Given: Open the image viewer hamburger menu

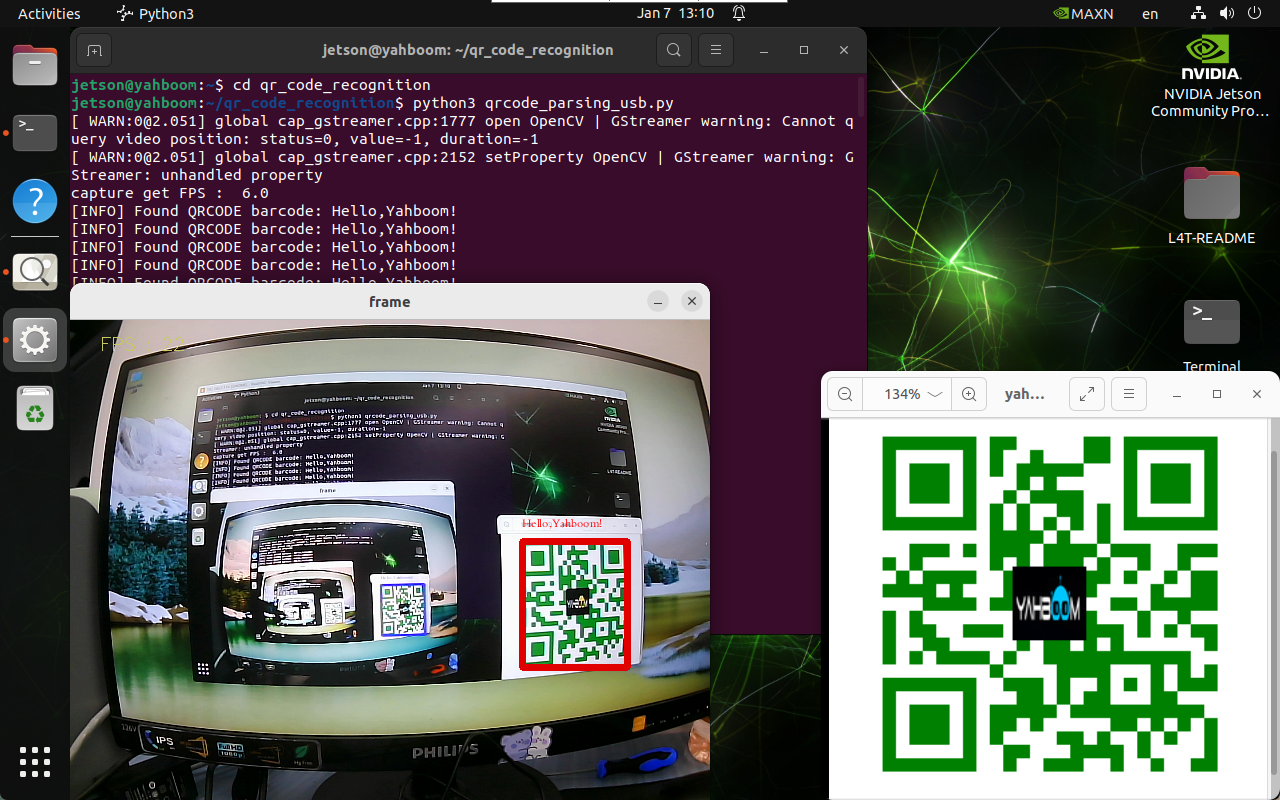Looking at the screenshot, I should point(1129,394).
